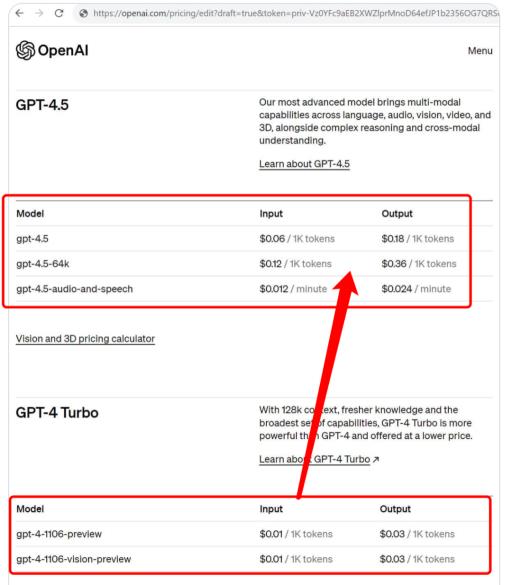The width and height of the screenshot is (512, 585).
Task: Click the GPT-4.5 section heading
Action: click(42, 105)
